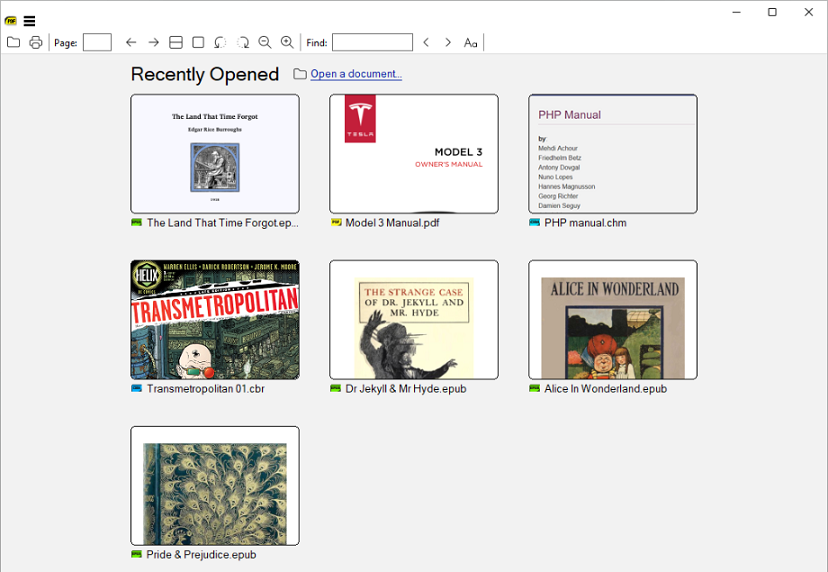This screenshot has width=828, height=572.
Task: Click epub icon beside Alice In Wonderland
Action: (x=534, y=388)
